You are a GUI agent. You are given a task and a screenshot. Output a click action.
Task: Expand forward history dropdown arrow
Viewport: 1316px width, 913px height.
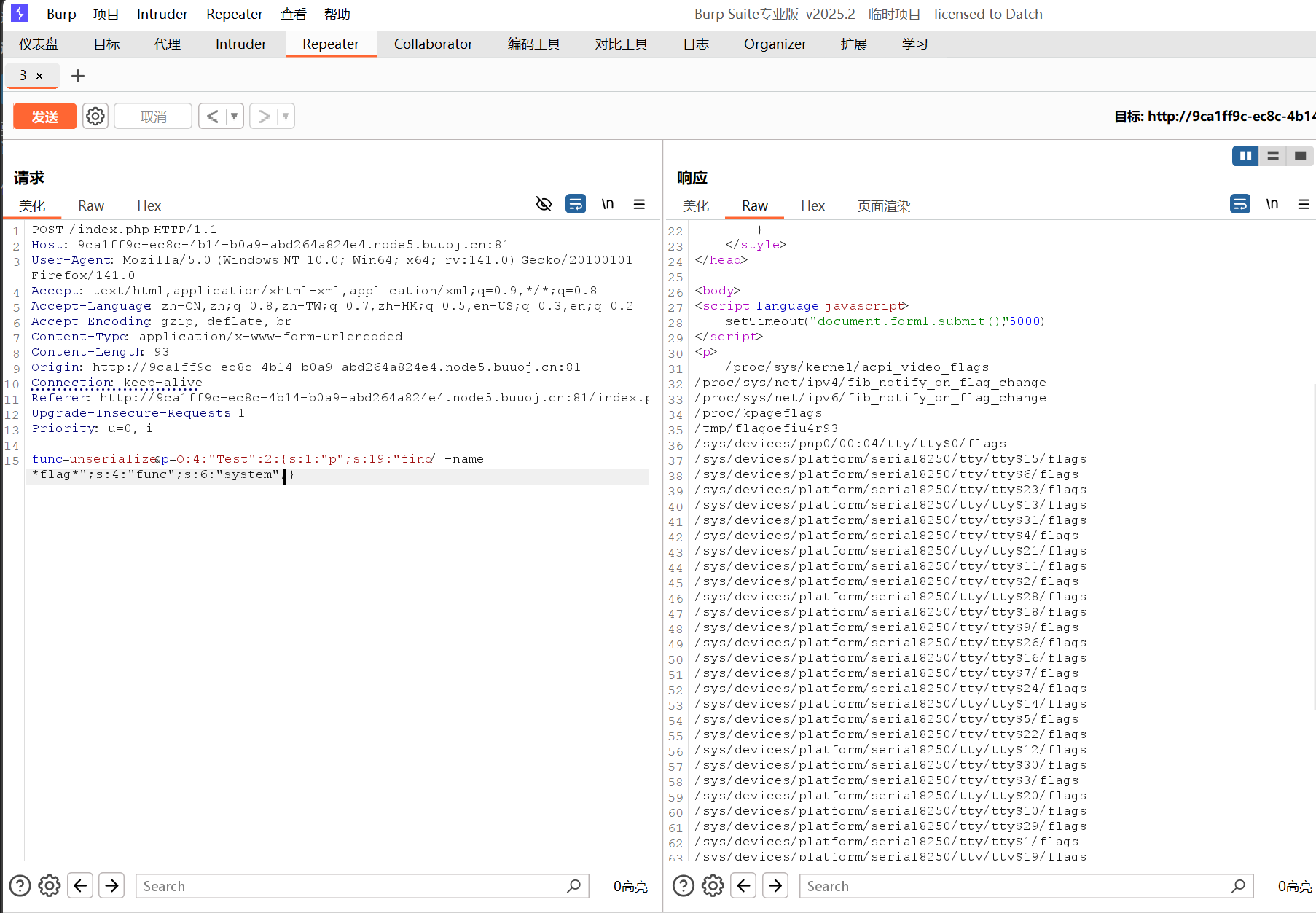[x=286, y=116]
